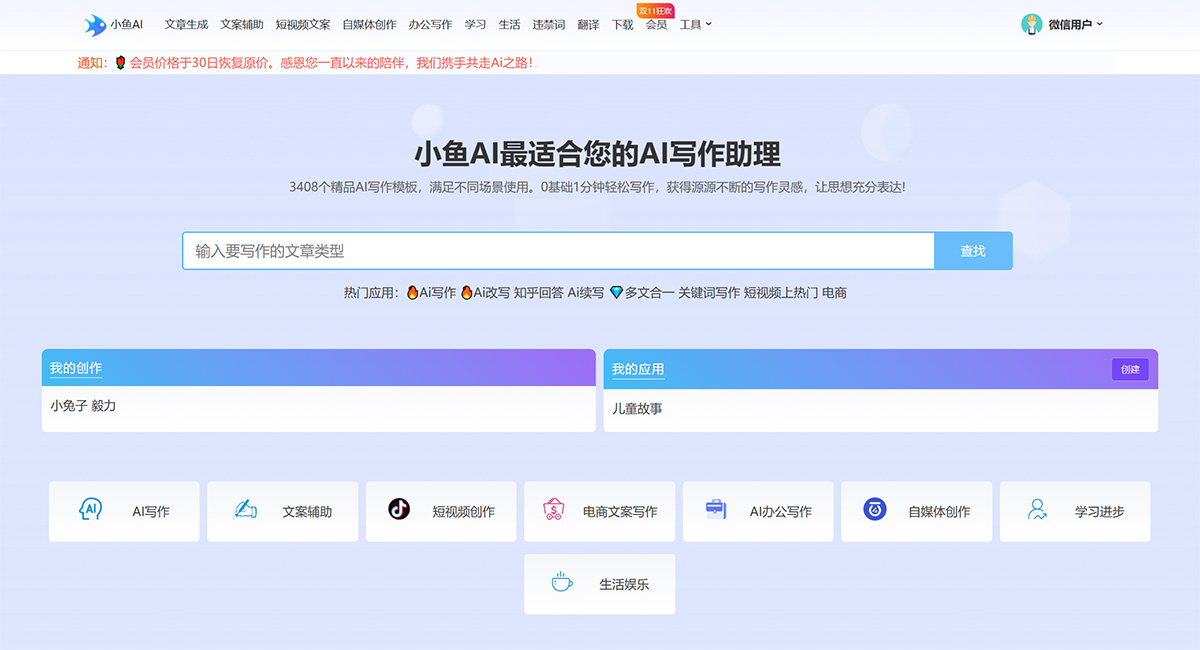This screenshot has width=1200, height=650.
Task: Click the 查找 search button
Action: pos(973,251)
